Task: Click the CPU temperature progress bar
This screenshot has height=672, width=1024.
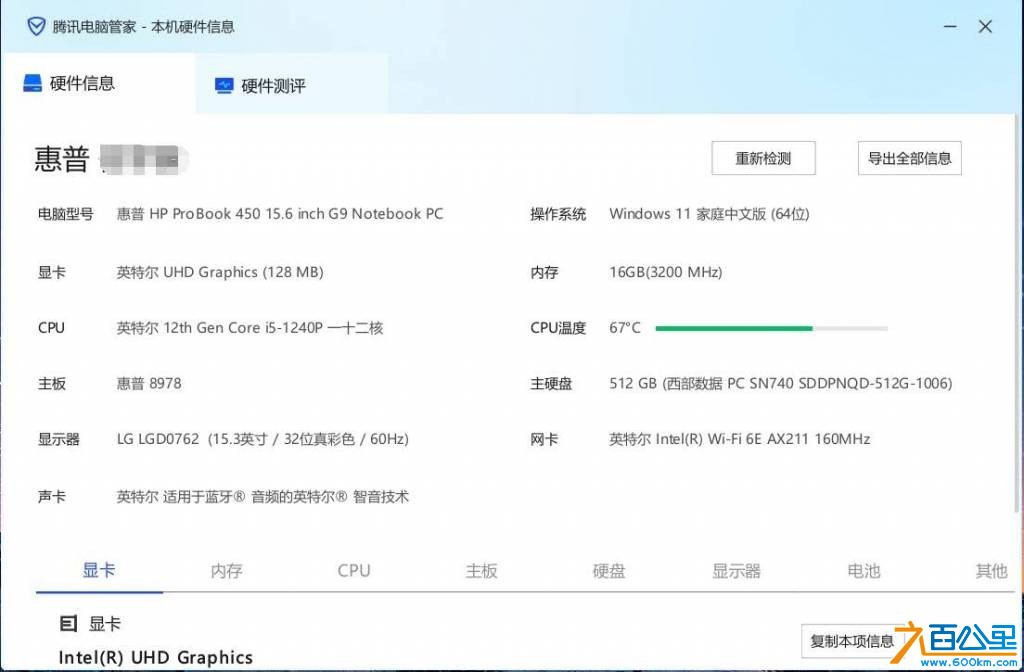Action: [770, 327]
